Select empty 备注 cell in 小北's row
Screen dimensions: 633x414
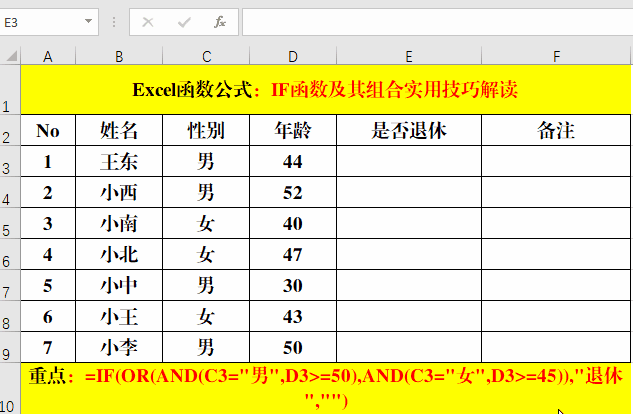coord(556,254)
